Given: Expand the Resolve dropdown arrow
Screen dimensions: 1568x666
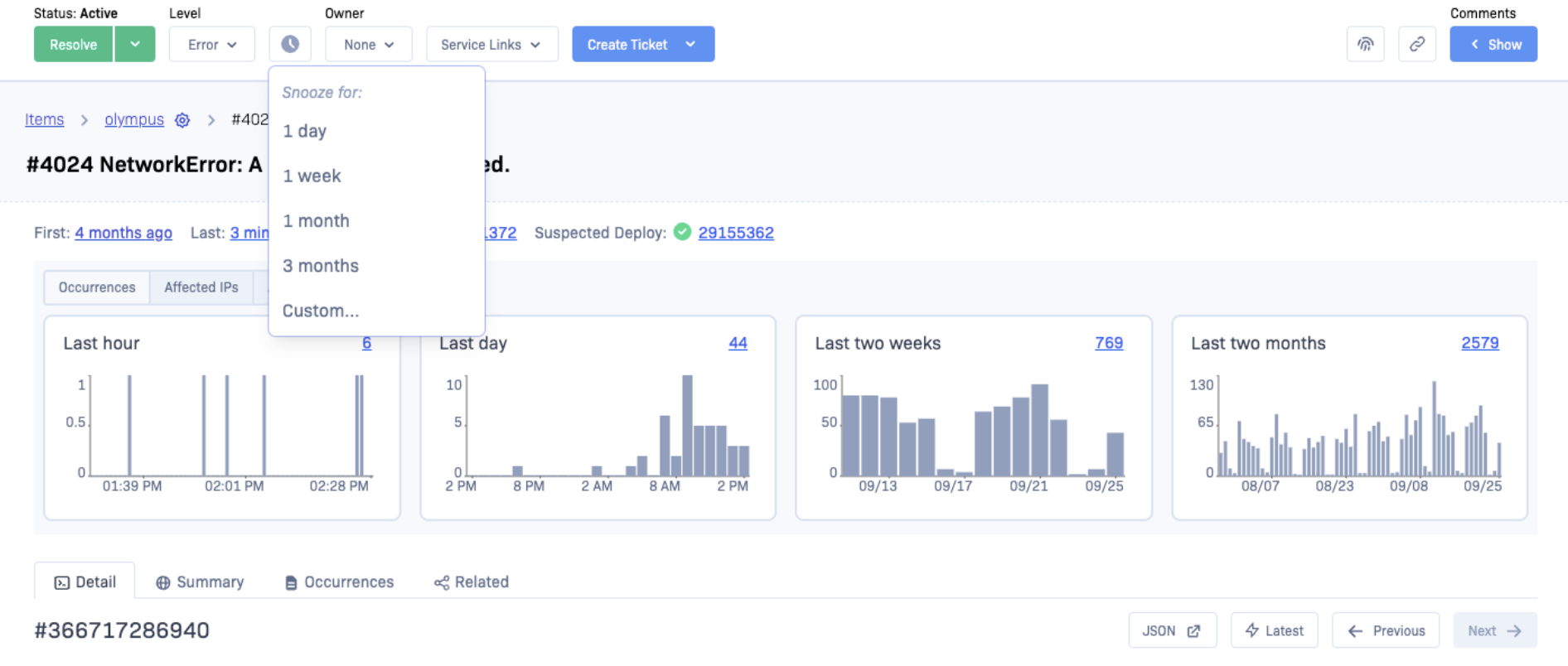Looking at the screenshot, I should [x=135, y=45].
